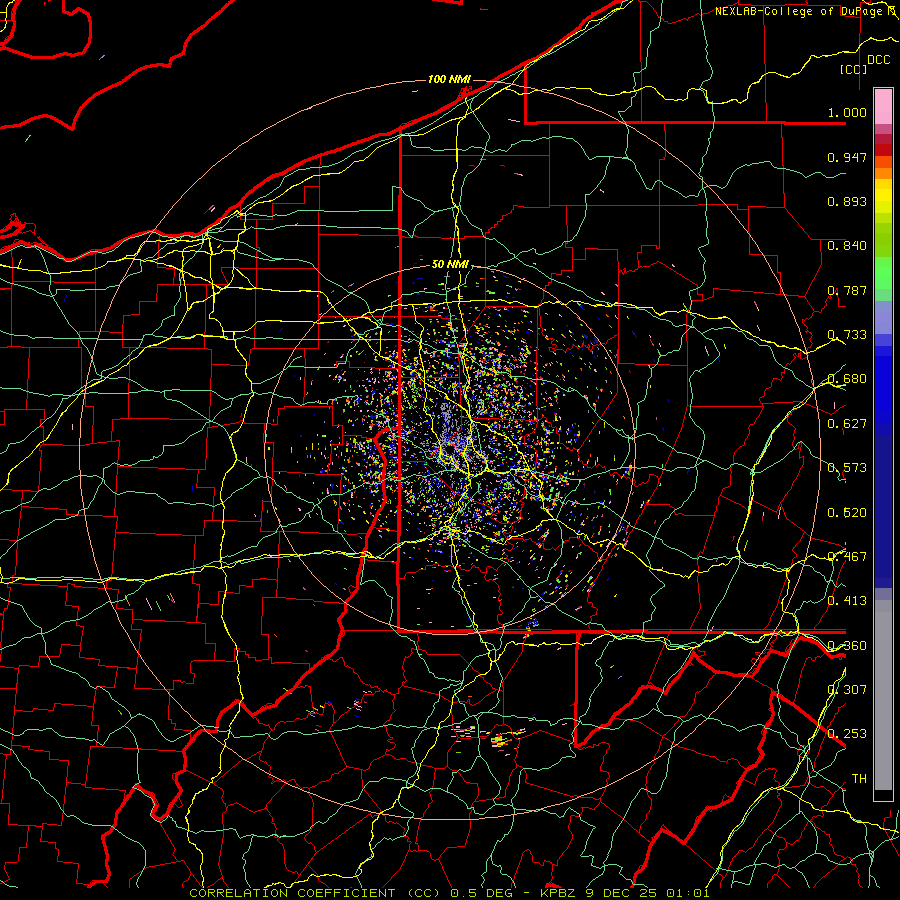Click the [CC] unit label
Screen dimensions: 900x900
tap(854, 69)
